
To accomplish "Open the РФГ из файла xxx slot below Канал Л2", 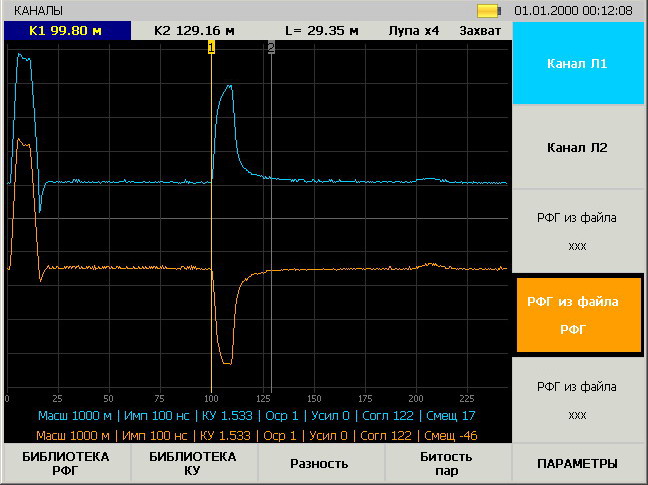I will click(x=578, y=231).
